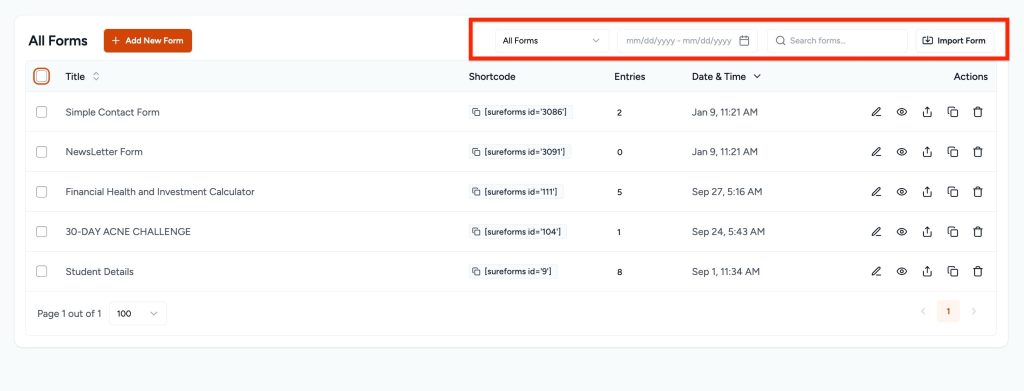Preview the Student Details form
Viewport: 1024px width, 391px height.
click(902, 272)
